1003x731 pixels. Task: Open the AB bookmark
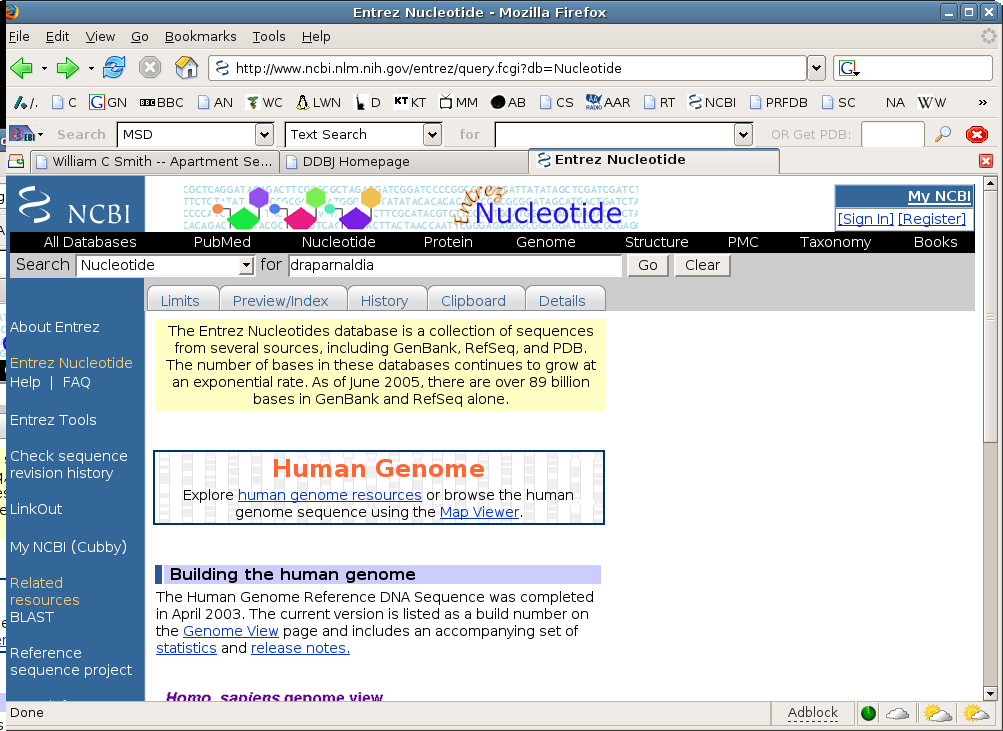509,102
